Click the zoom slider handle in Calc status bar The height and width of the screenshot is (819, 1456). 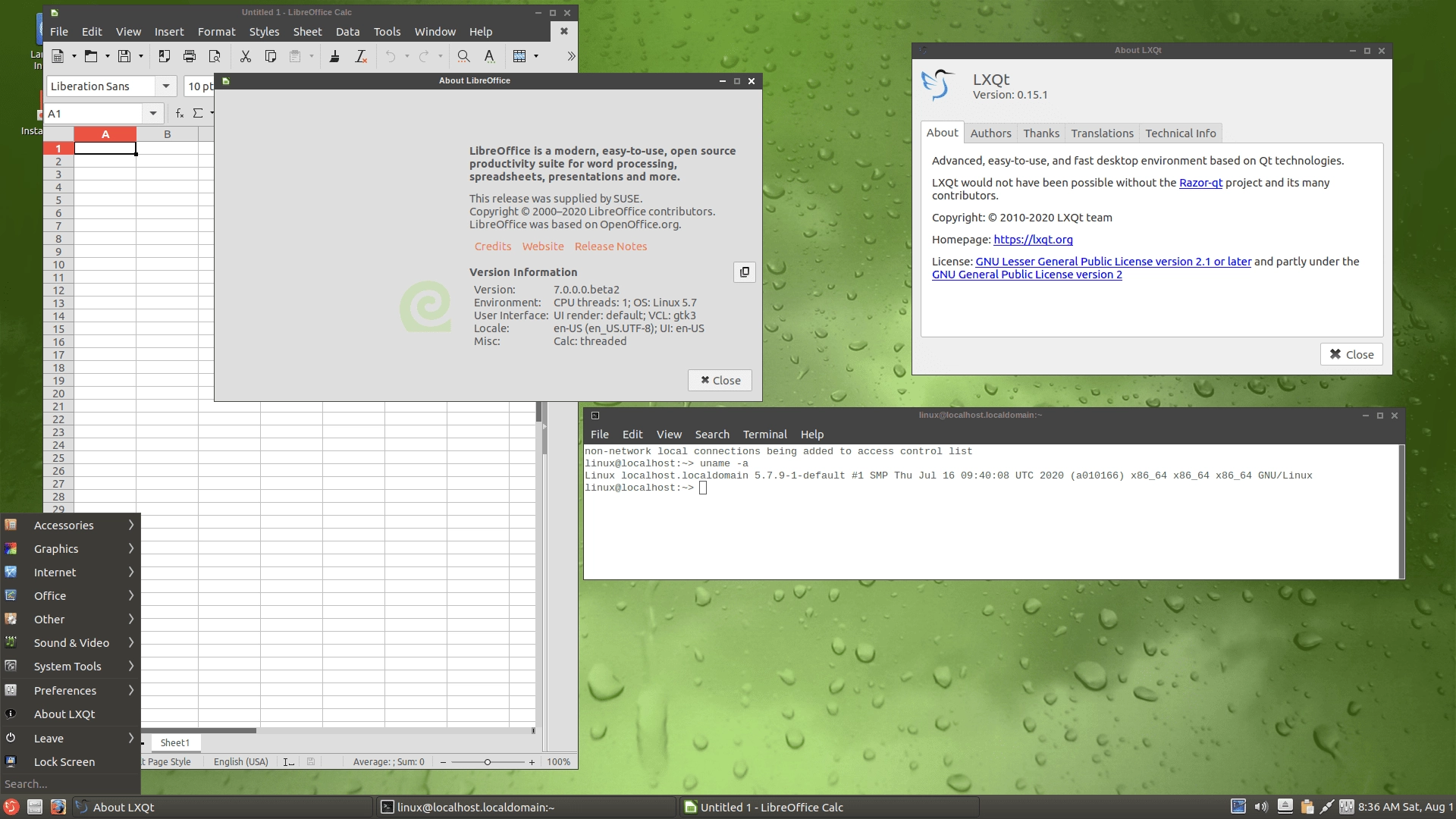click(x=488, y=762)
